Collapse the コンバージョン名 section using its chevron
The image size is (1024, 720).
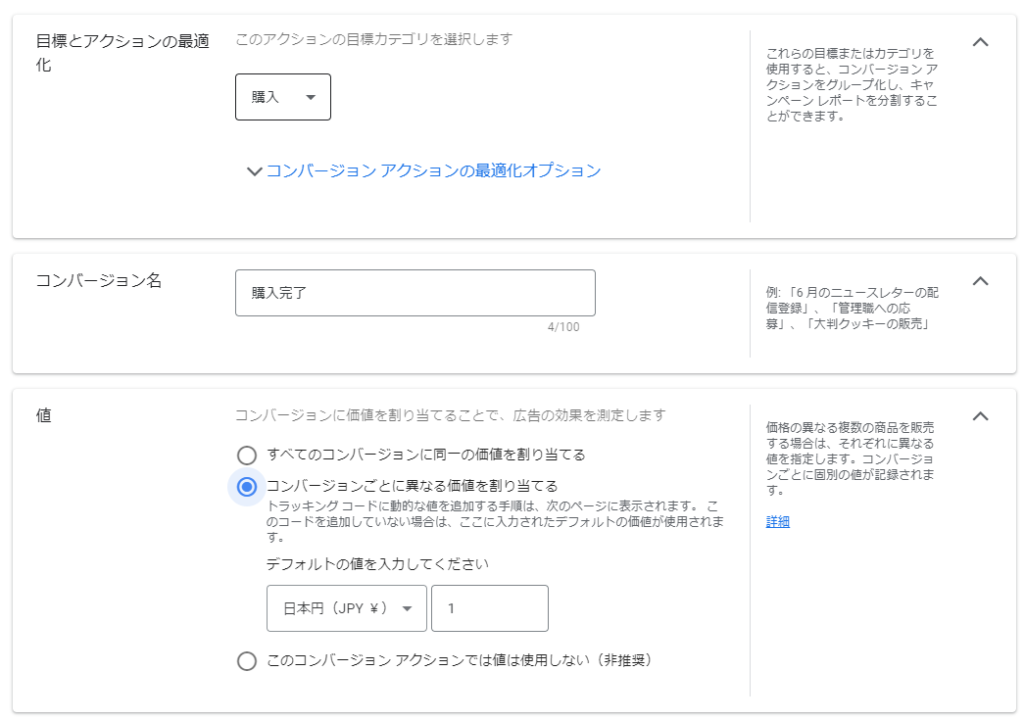point(981,281)
